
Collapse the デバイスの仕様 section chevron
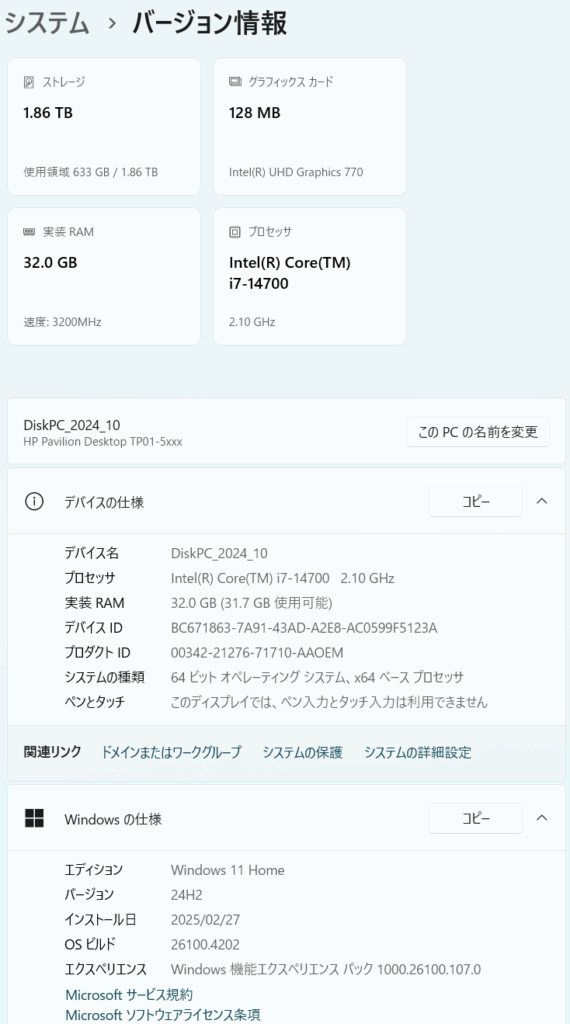pyautogui.click(x=542, y=501)
